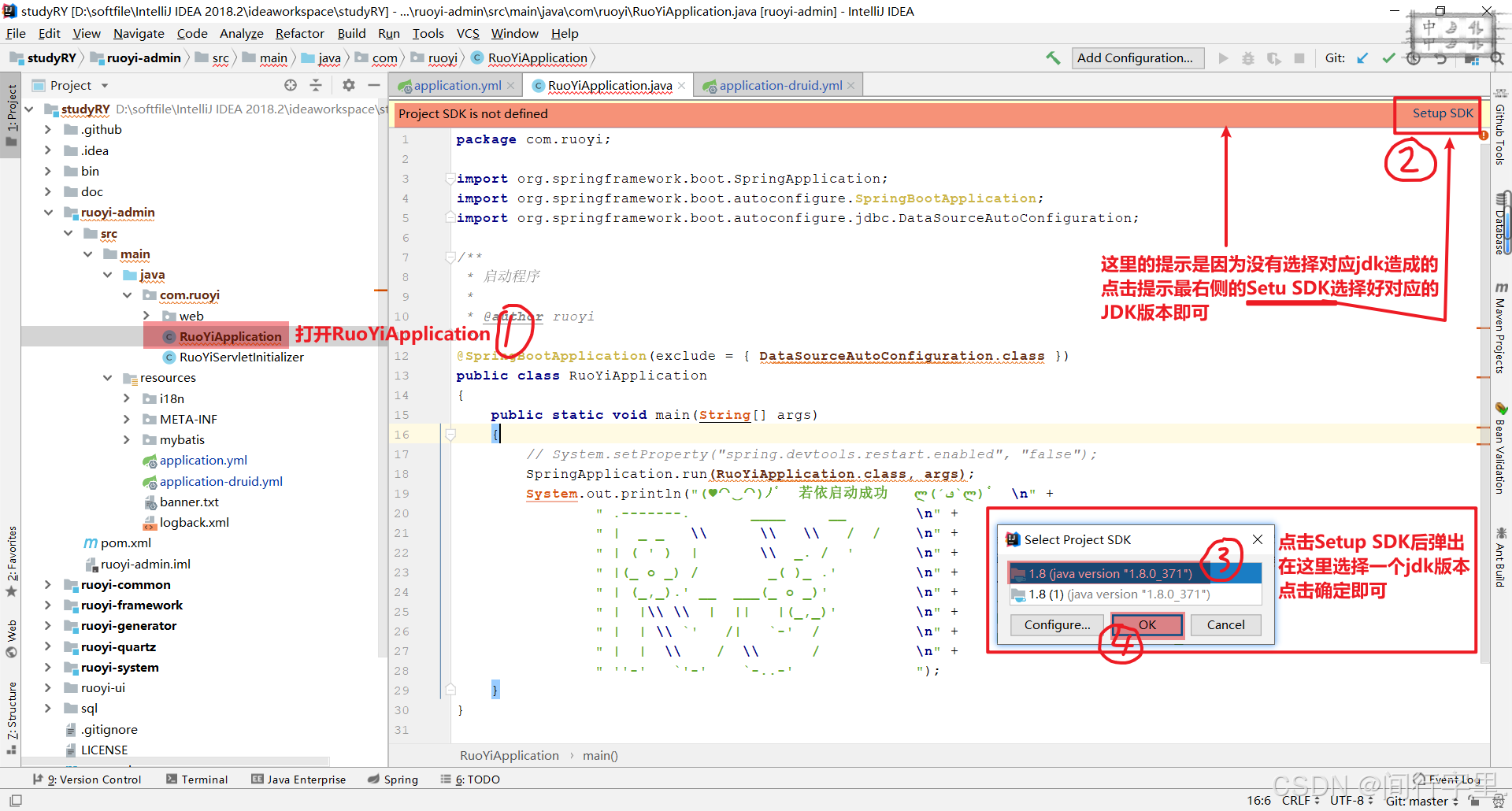Hide the Project panel with minimize icon
The image size is (1512, 811).
[x=373, y=85]
